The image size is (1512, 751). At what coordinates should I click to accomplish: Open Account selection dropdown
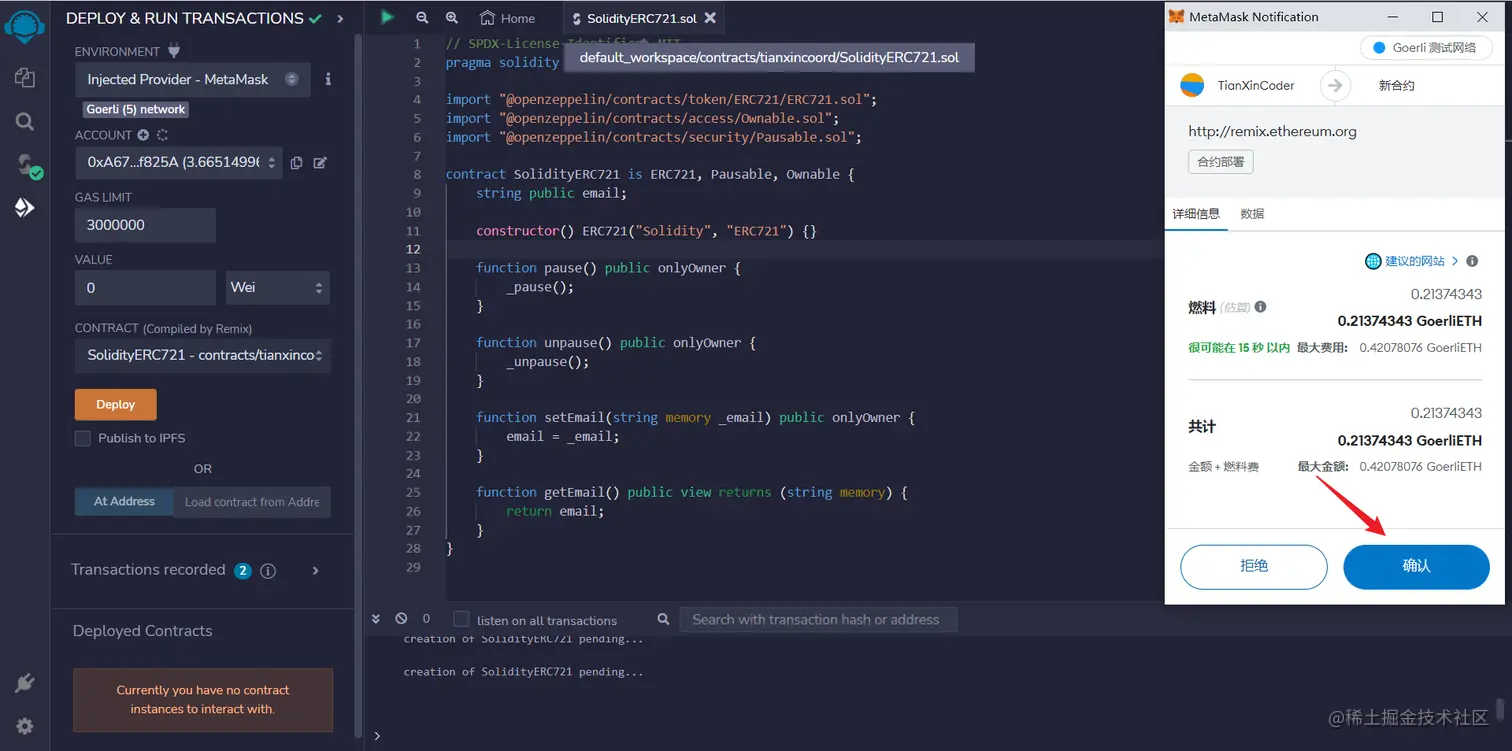pos(179,162)
